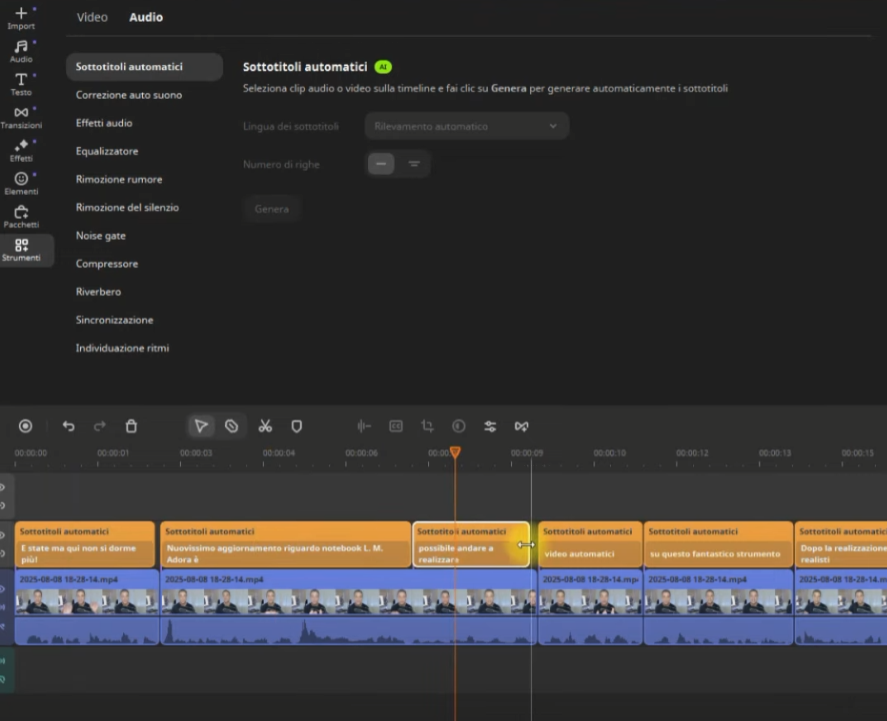887x721 pixels.
Task: Select Sottotitoli automatici in the tools list
Action: (x=144, y=67)
